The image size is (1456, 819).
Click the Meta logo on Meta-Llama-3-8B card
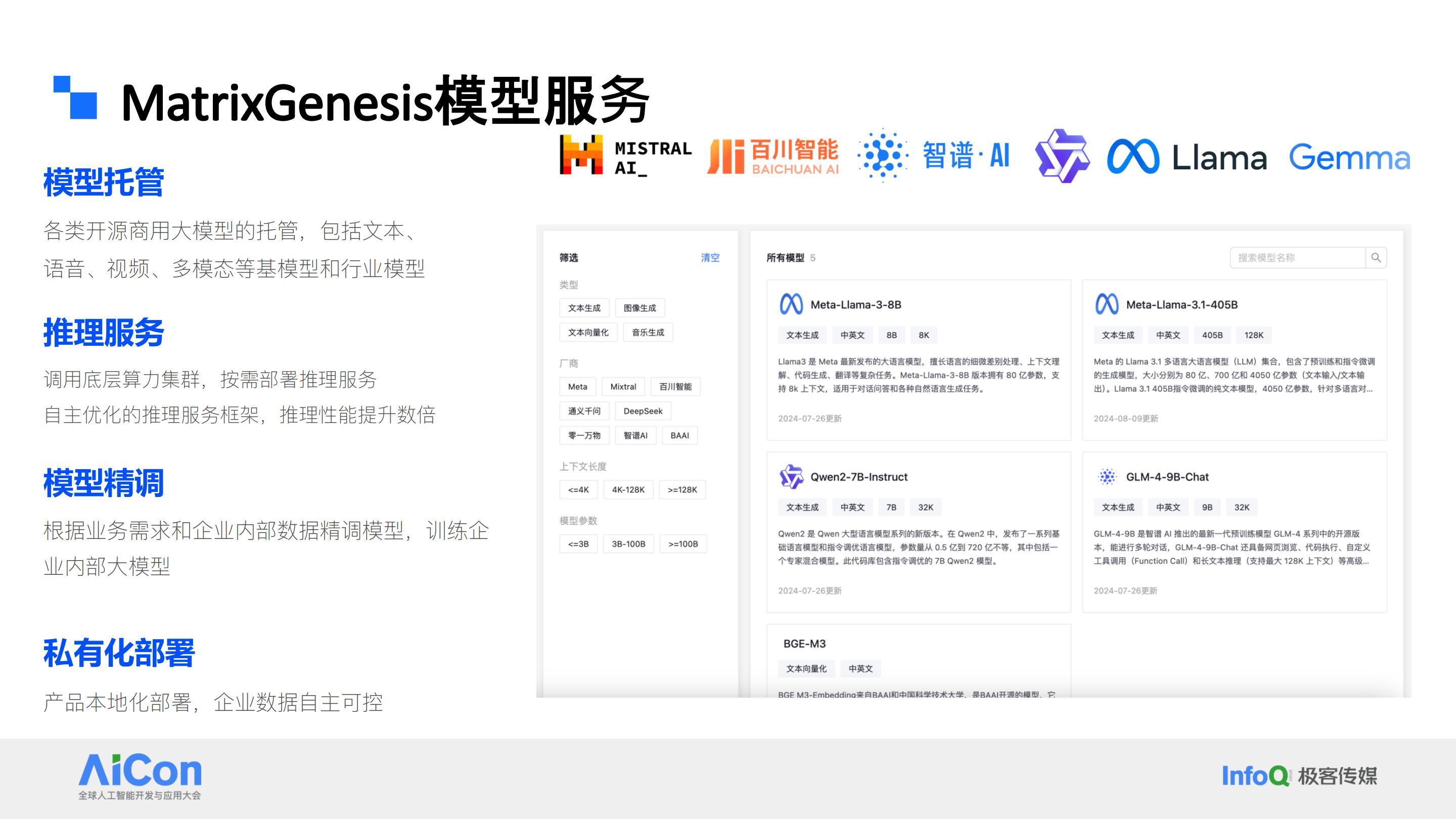[x=791, y=304]
